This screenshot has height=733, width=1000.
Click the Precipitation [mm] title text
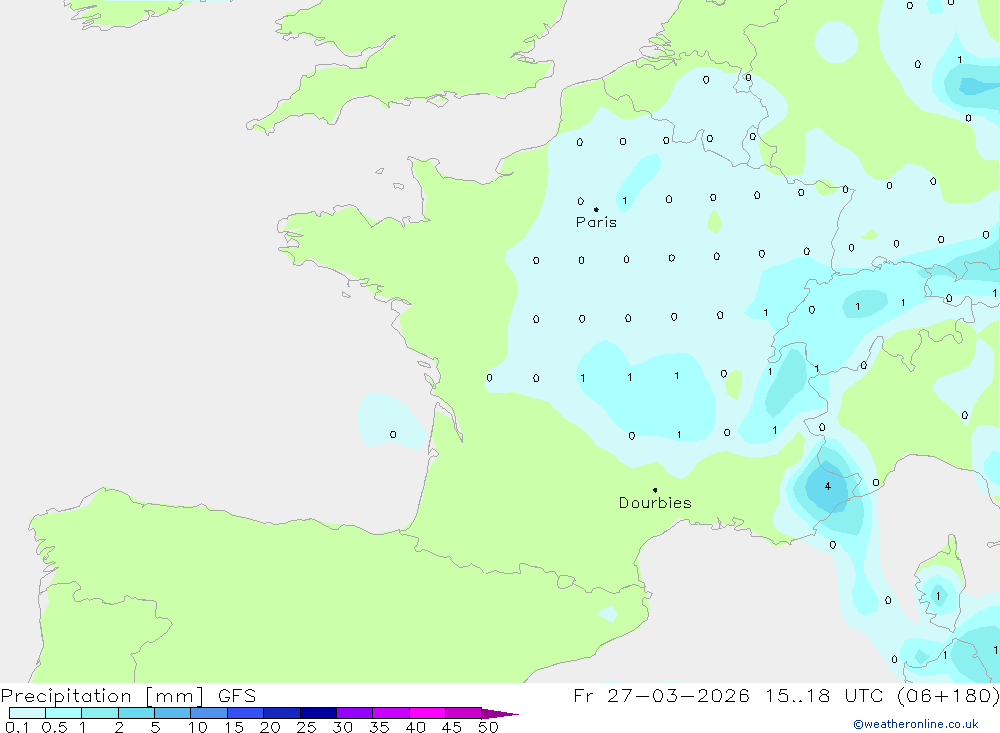coord(99,696)
